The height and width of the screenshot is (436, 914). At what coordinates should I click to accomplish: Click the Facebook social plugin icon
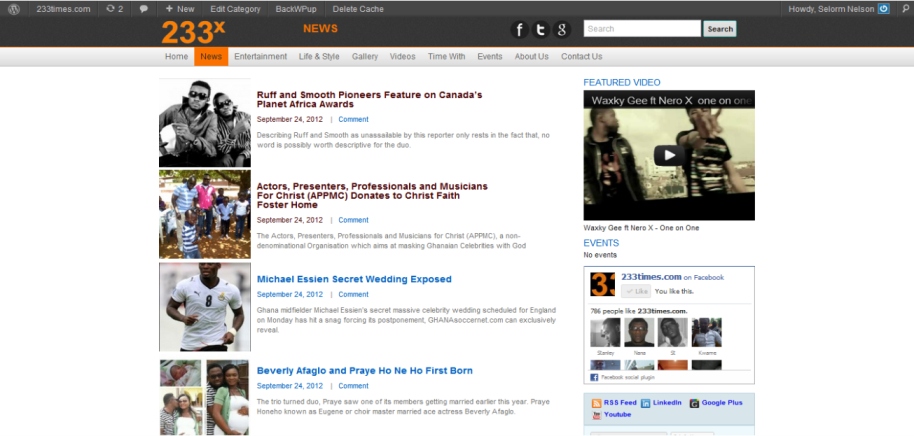click(x=594, y=378)
